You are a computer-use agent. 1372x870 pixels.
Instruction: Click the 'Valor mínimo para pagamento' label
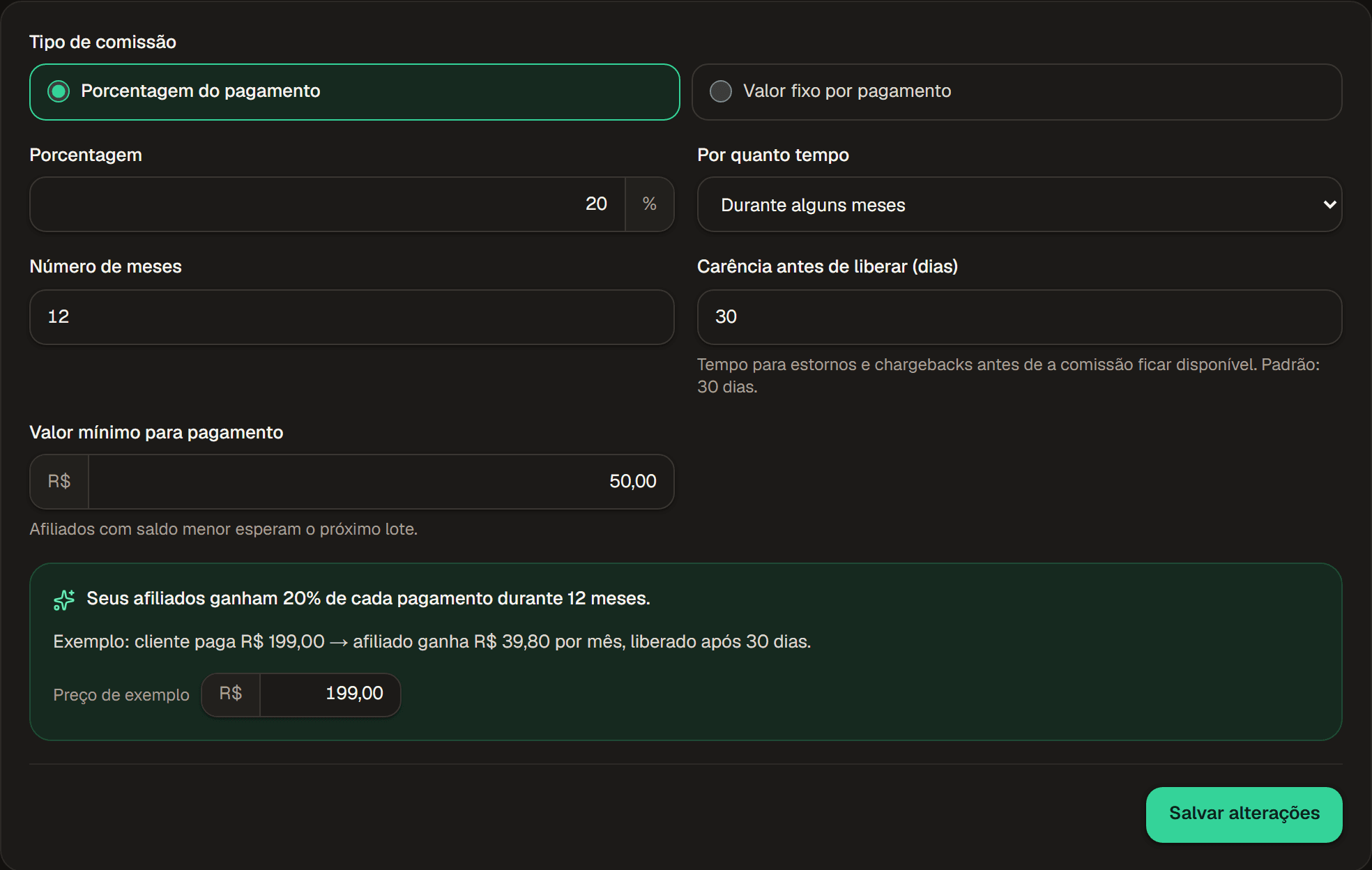156,433
